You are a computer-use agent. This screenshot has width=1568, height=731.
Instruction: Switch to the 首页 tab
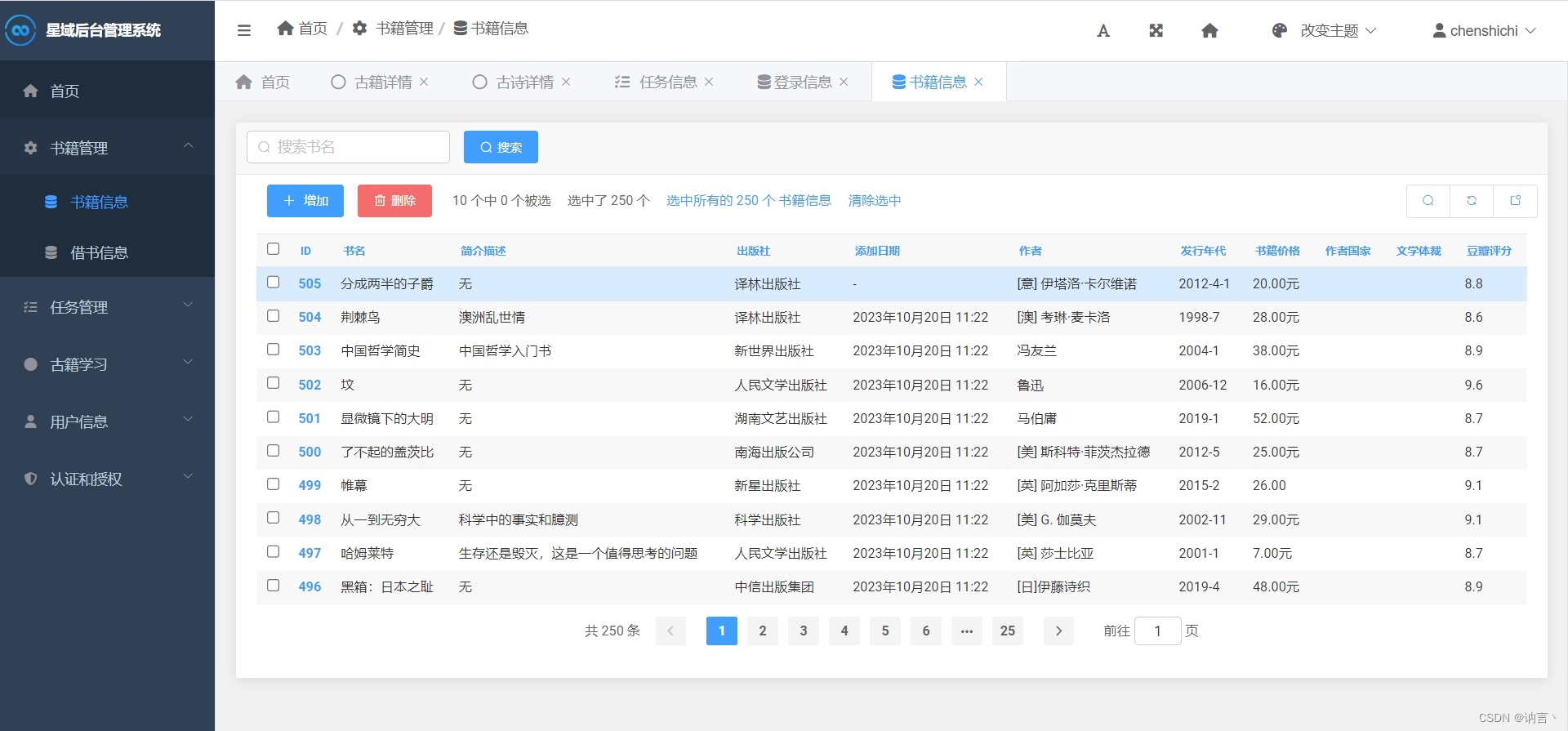(262, 82)
